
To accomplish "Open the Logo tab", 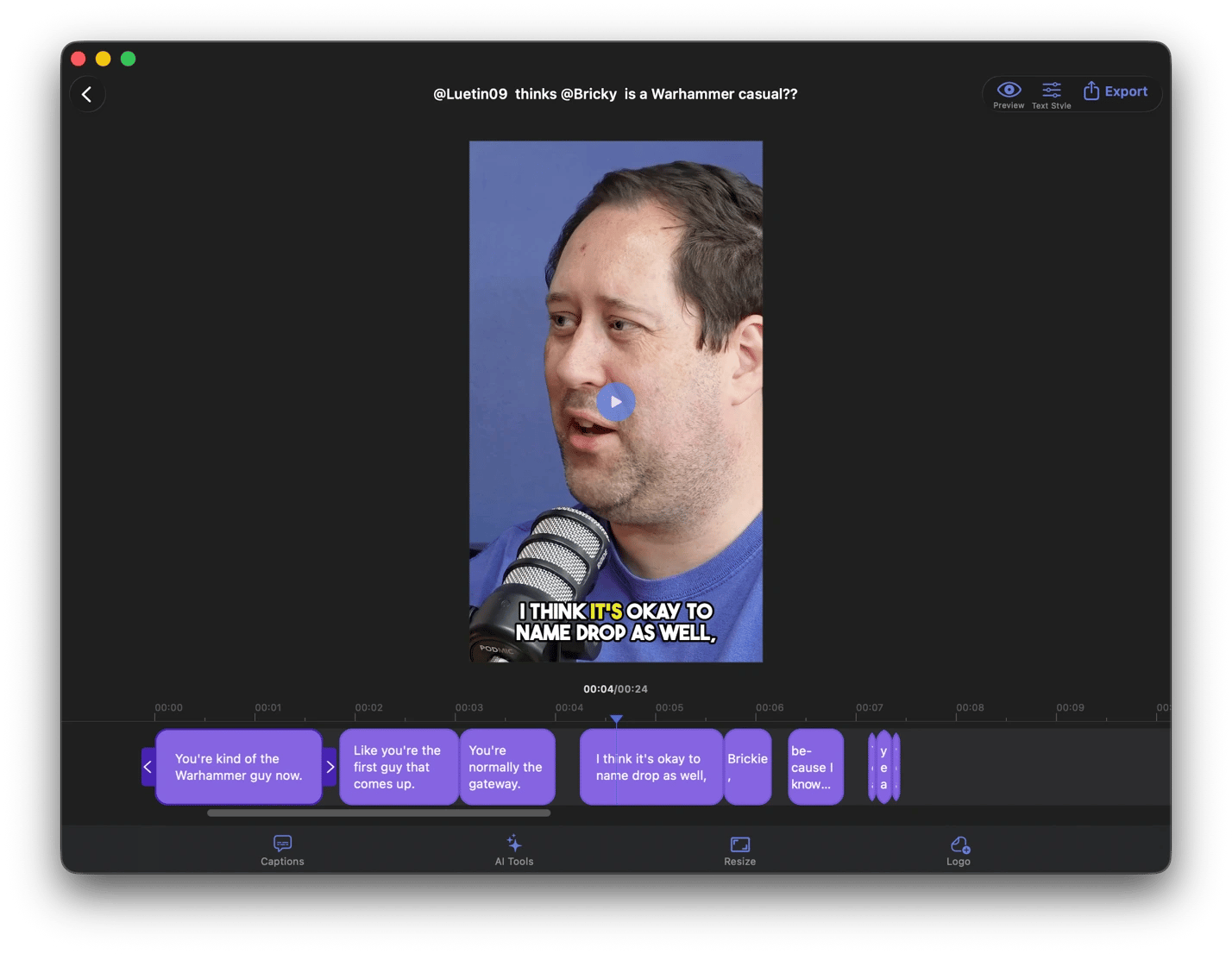I will (959, 850).
